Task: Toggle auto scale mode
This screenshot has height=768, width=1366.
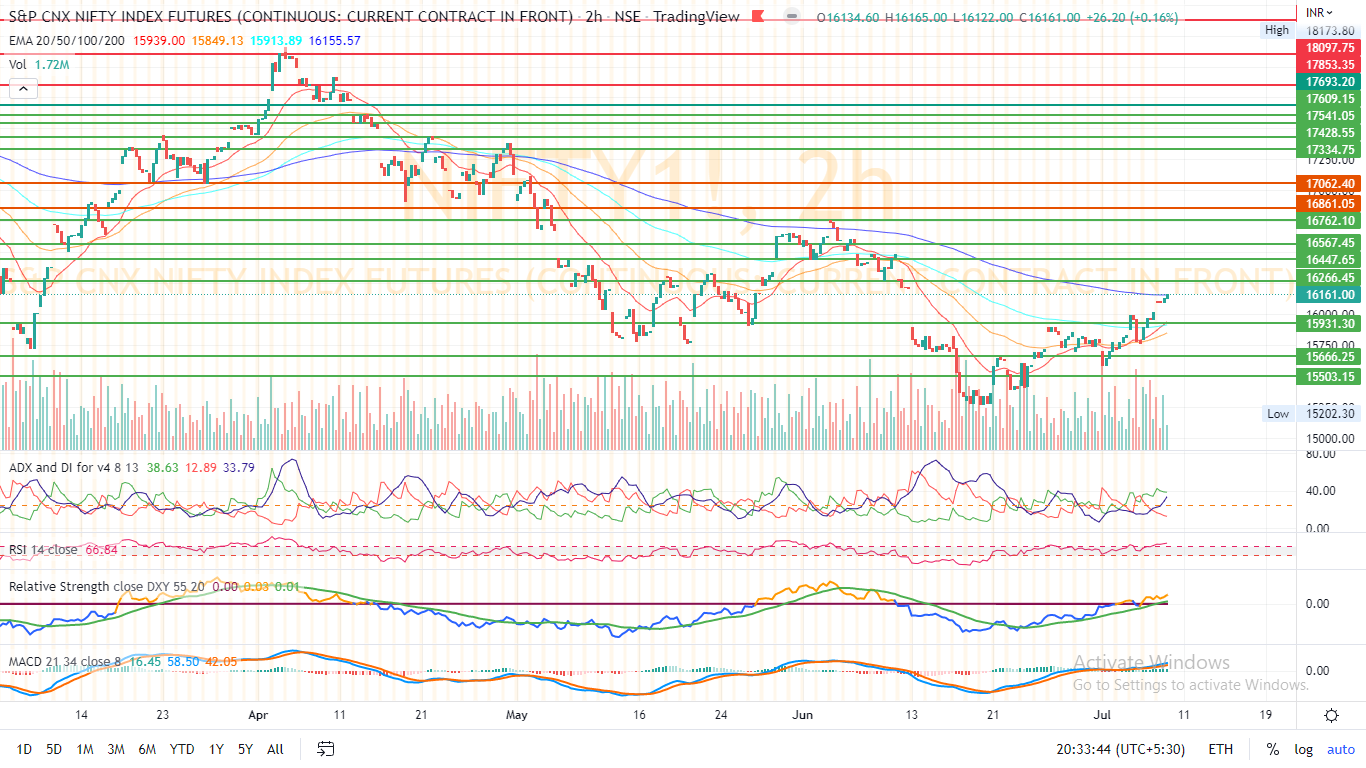Action: click(1340, 749)
